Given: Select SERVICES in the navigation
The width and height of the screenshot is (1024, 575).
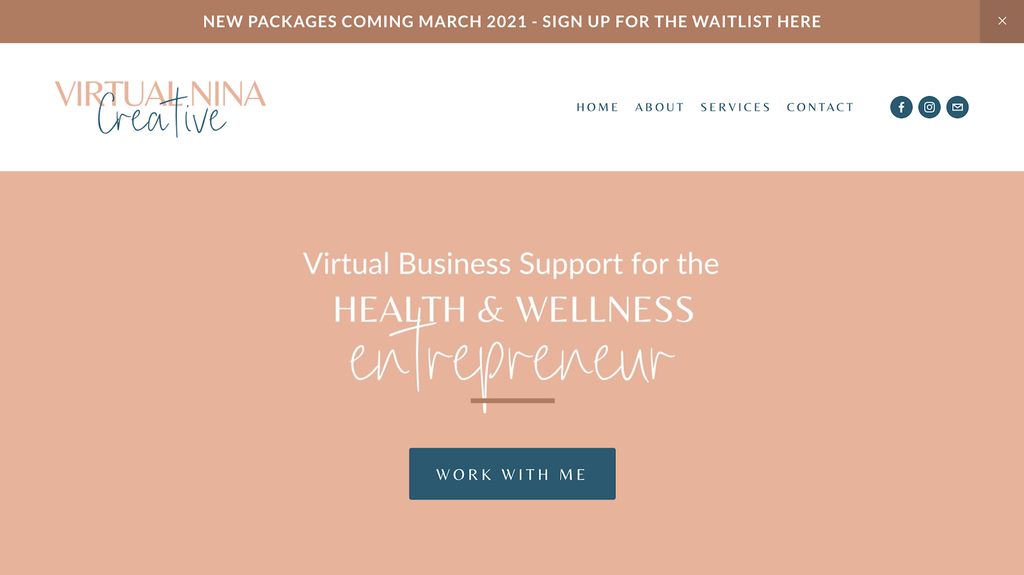Looking at the screenshot, I should click(x=735, y=107).
